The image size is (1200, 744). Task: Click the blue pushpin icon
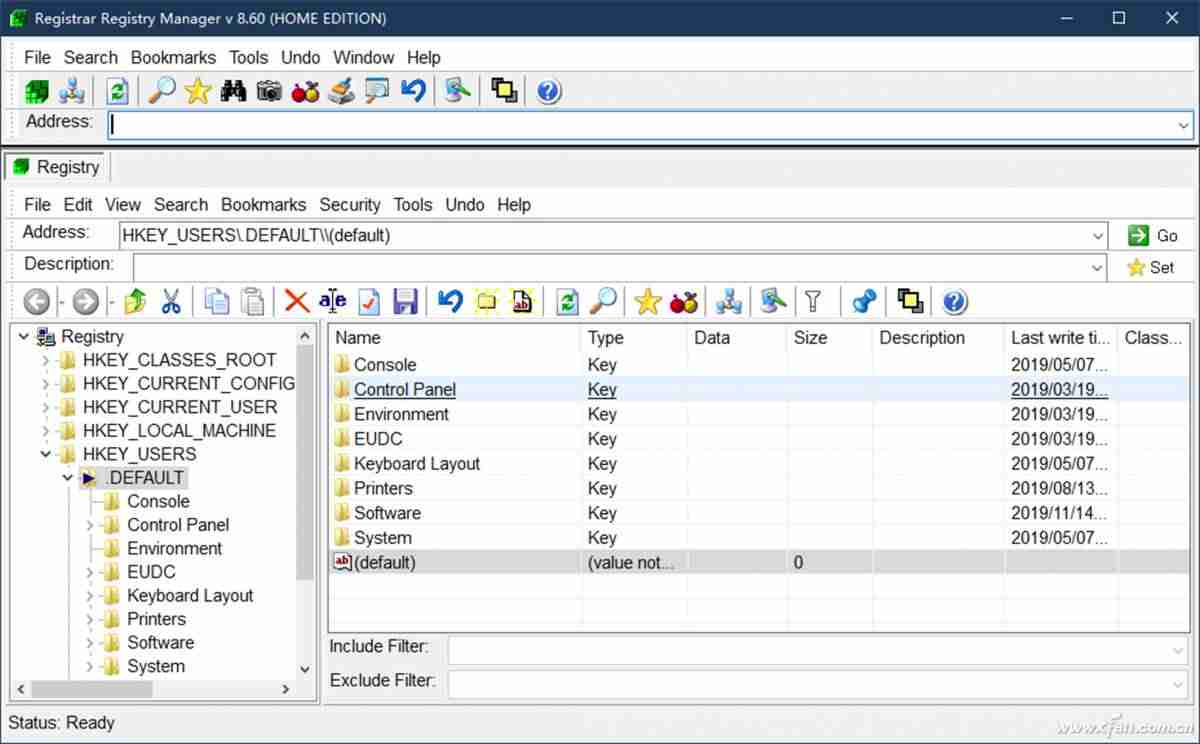pyautogui.click(x=864, y=301)
